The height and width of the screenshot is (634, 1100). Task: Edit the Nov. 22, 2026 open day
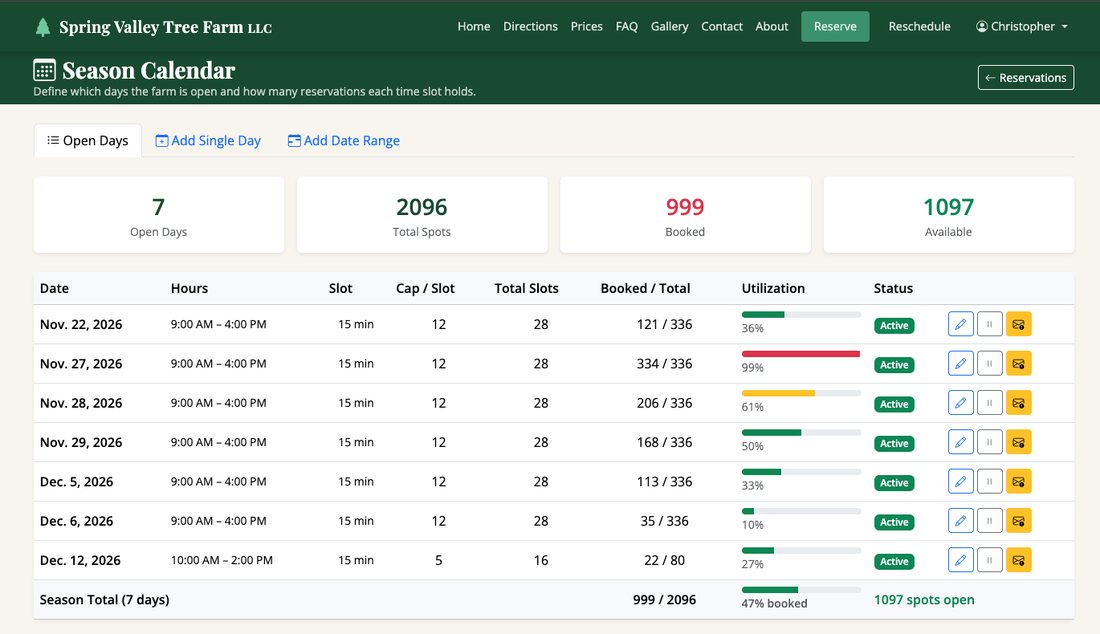pos(960,324)
